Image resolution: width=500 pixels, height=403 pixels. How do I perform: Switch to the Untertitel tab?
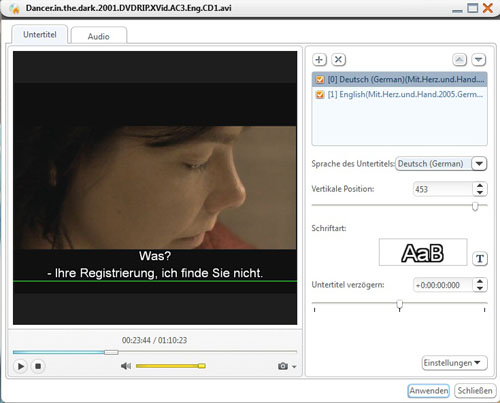coord(40,34)
